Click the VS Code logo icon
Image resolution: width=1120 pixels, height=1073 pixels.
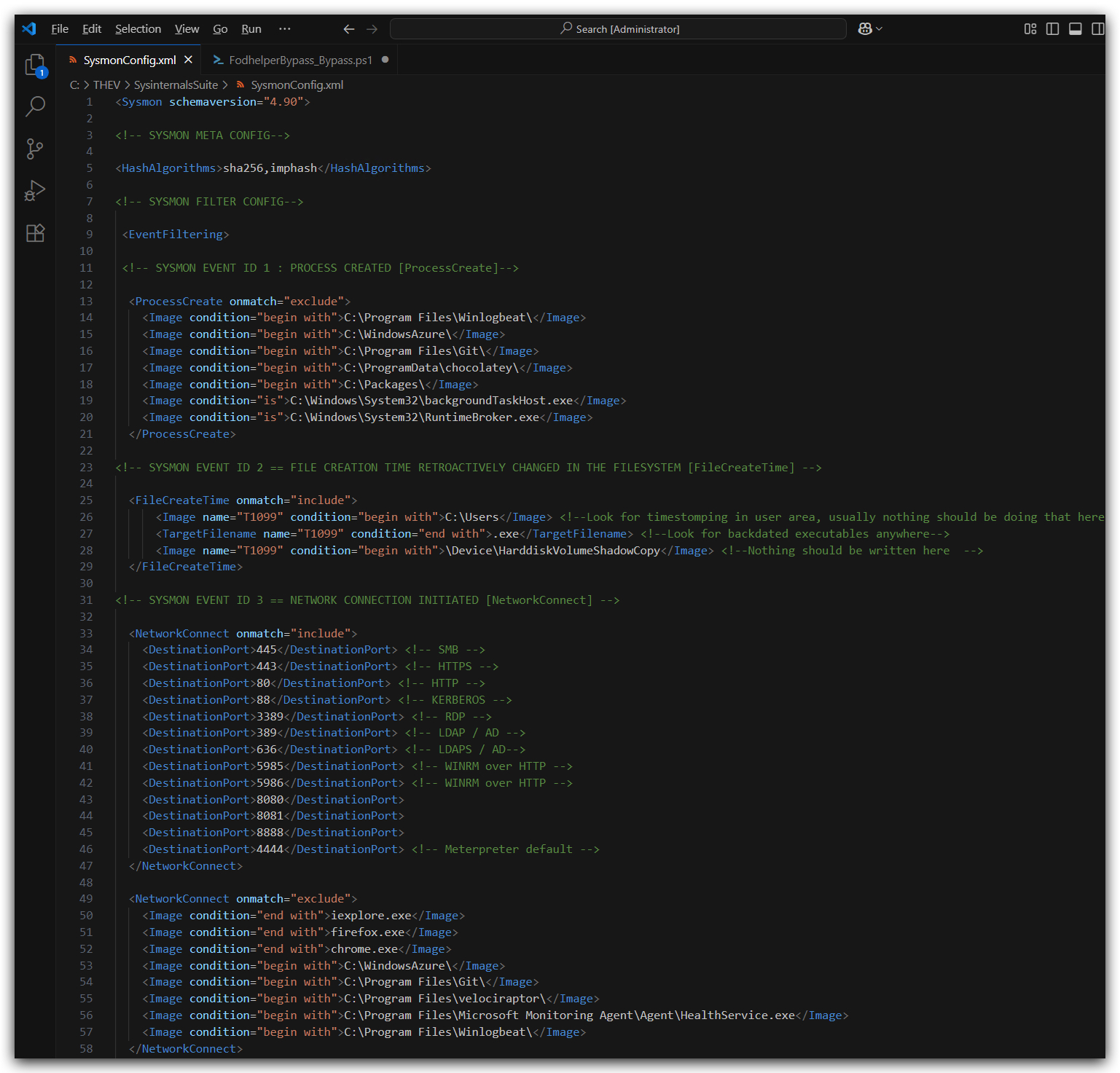(29, 28)
